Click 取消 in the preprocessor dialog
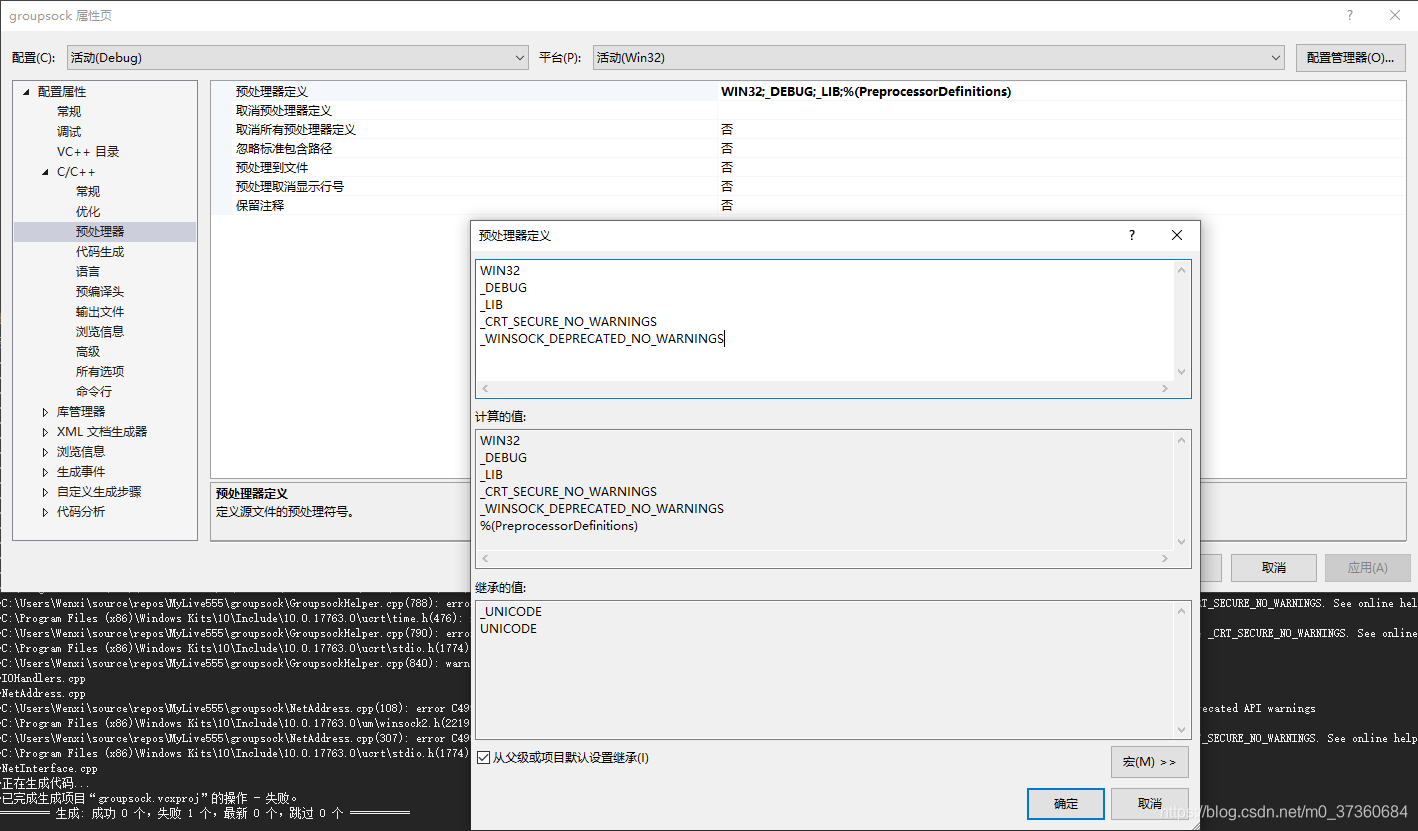The image size is (1418, 831). 1150,804
